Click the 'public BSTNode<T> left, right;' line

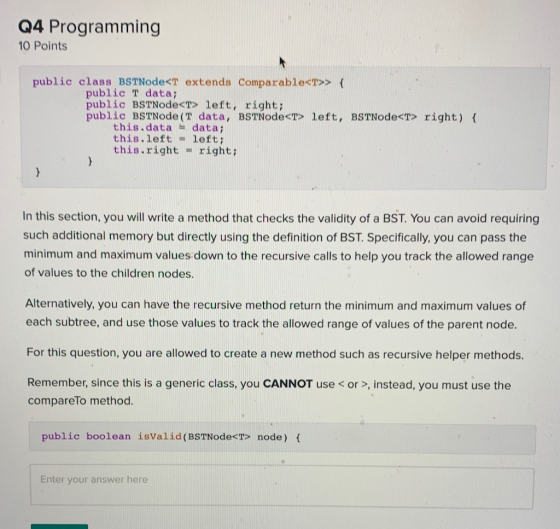click(x=184, y=105)
